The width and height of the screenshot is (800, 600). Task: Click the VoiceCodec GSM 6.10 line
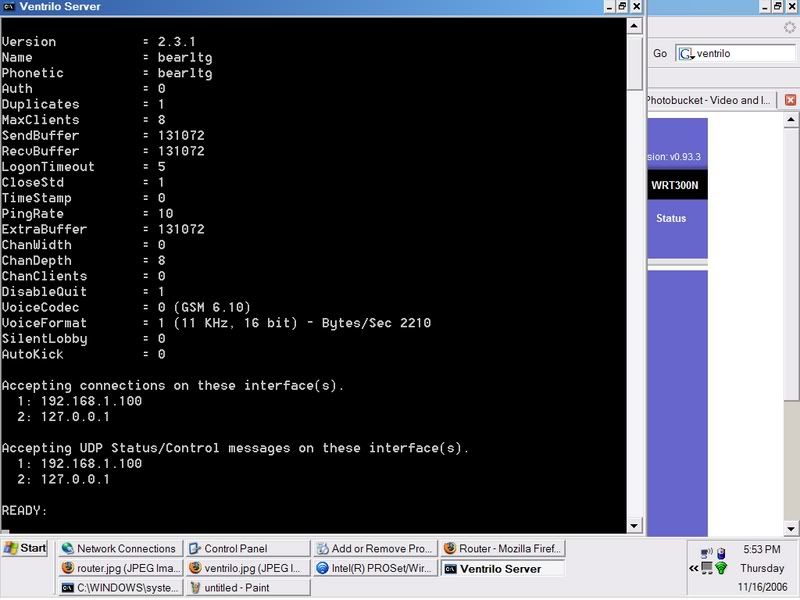[x=126, y=308]
